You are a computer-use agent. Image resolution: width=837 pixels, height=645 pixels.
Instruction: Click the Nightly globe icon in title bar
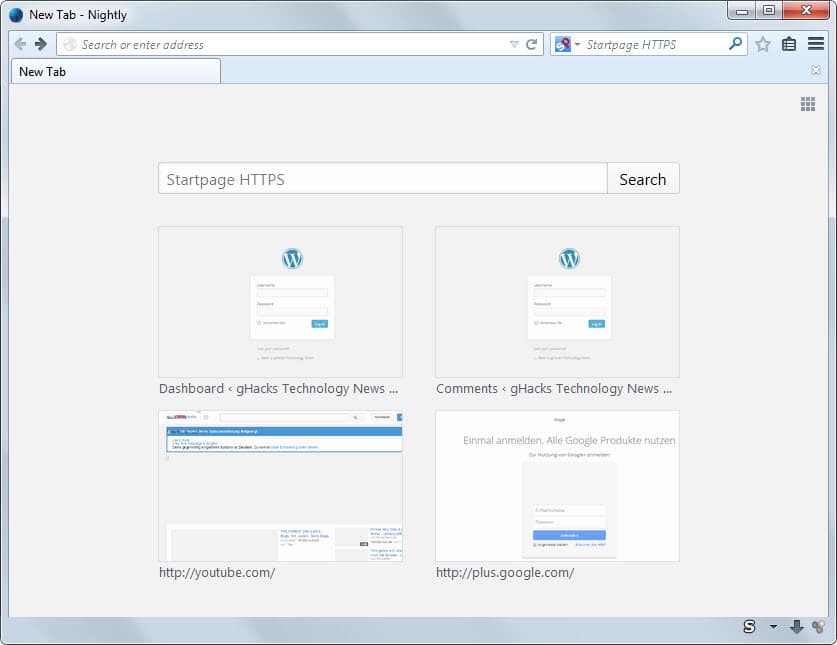pos(16,15)
